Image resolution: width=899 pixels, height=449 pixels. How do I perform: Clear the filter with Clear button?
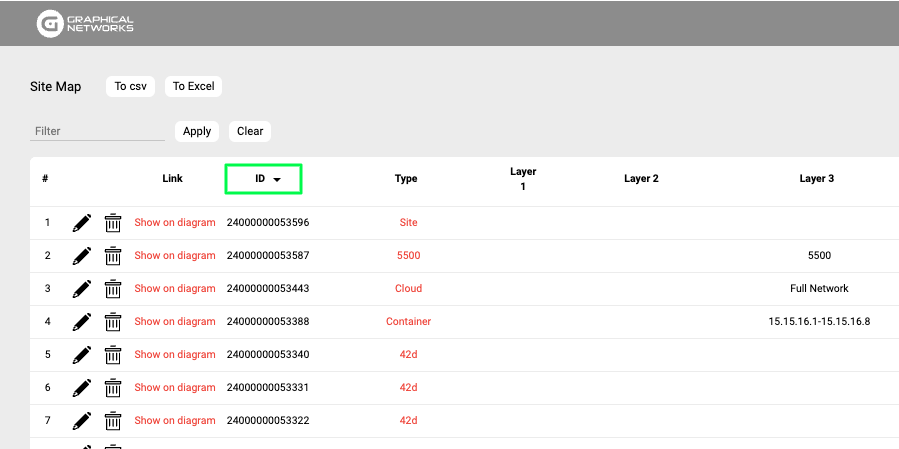[250, 131]
